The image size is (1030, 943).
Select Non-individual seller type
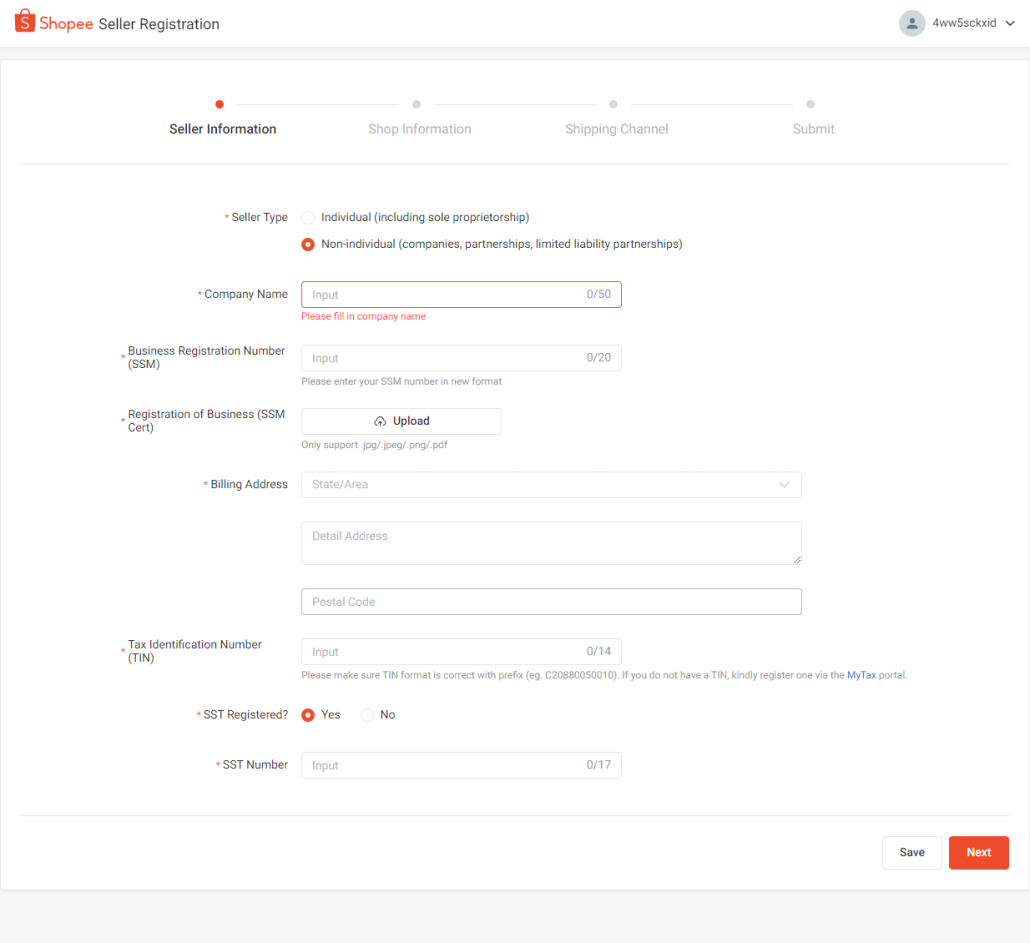308,245
